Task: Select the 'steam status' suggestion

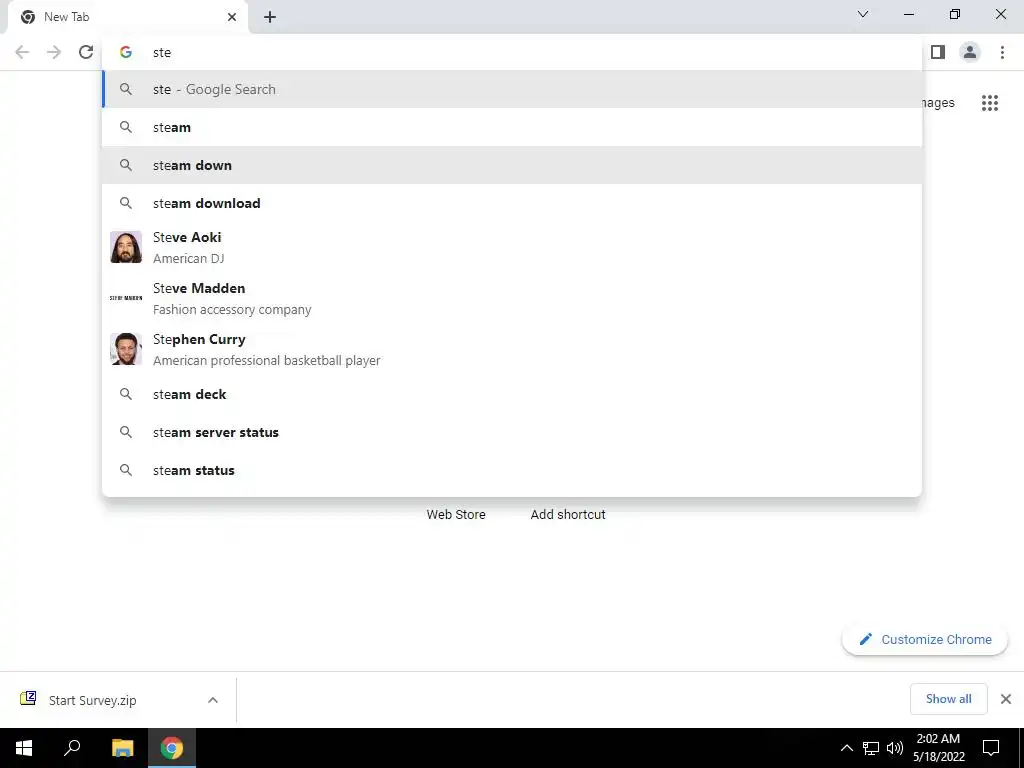Action: pyautogui.click(x=512, y=470)
